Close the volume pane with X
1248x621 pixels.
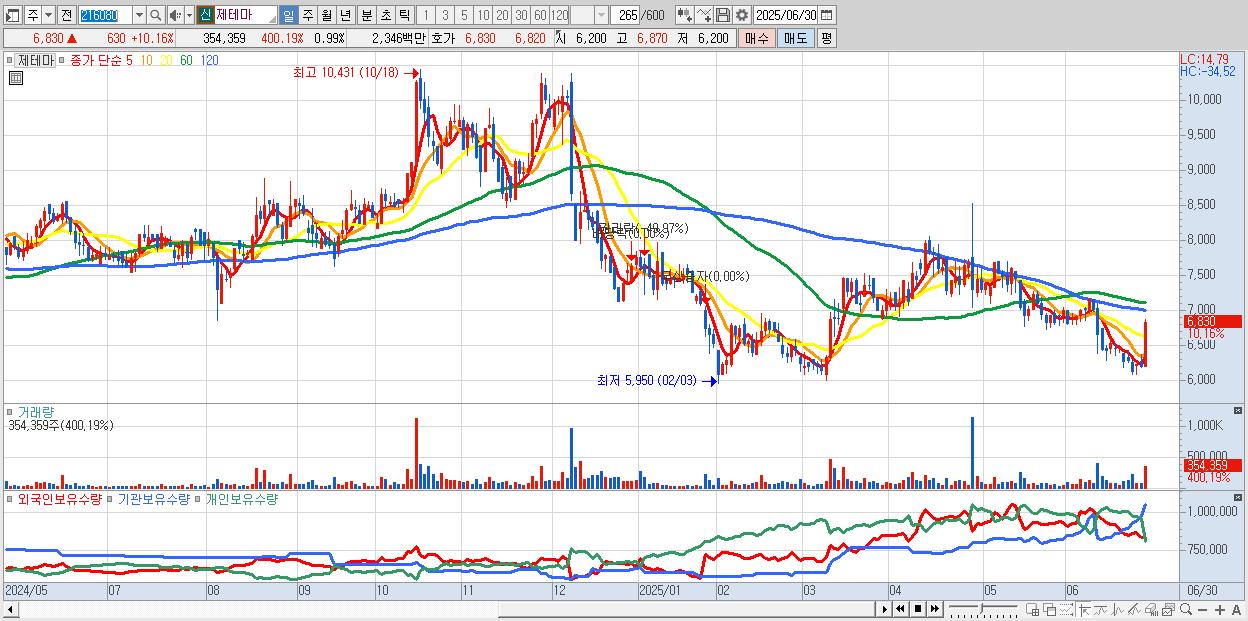pos(1239,411)
